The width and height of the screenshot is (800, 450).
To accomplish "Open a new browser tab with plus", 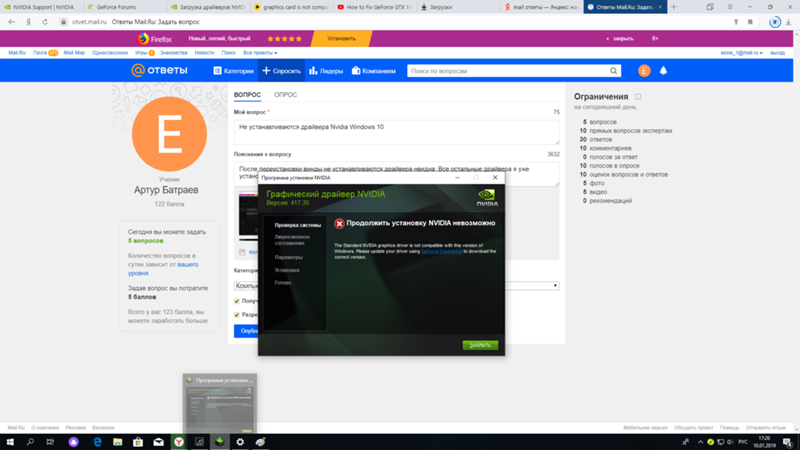I will click(x=674, y=7).
